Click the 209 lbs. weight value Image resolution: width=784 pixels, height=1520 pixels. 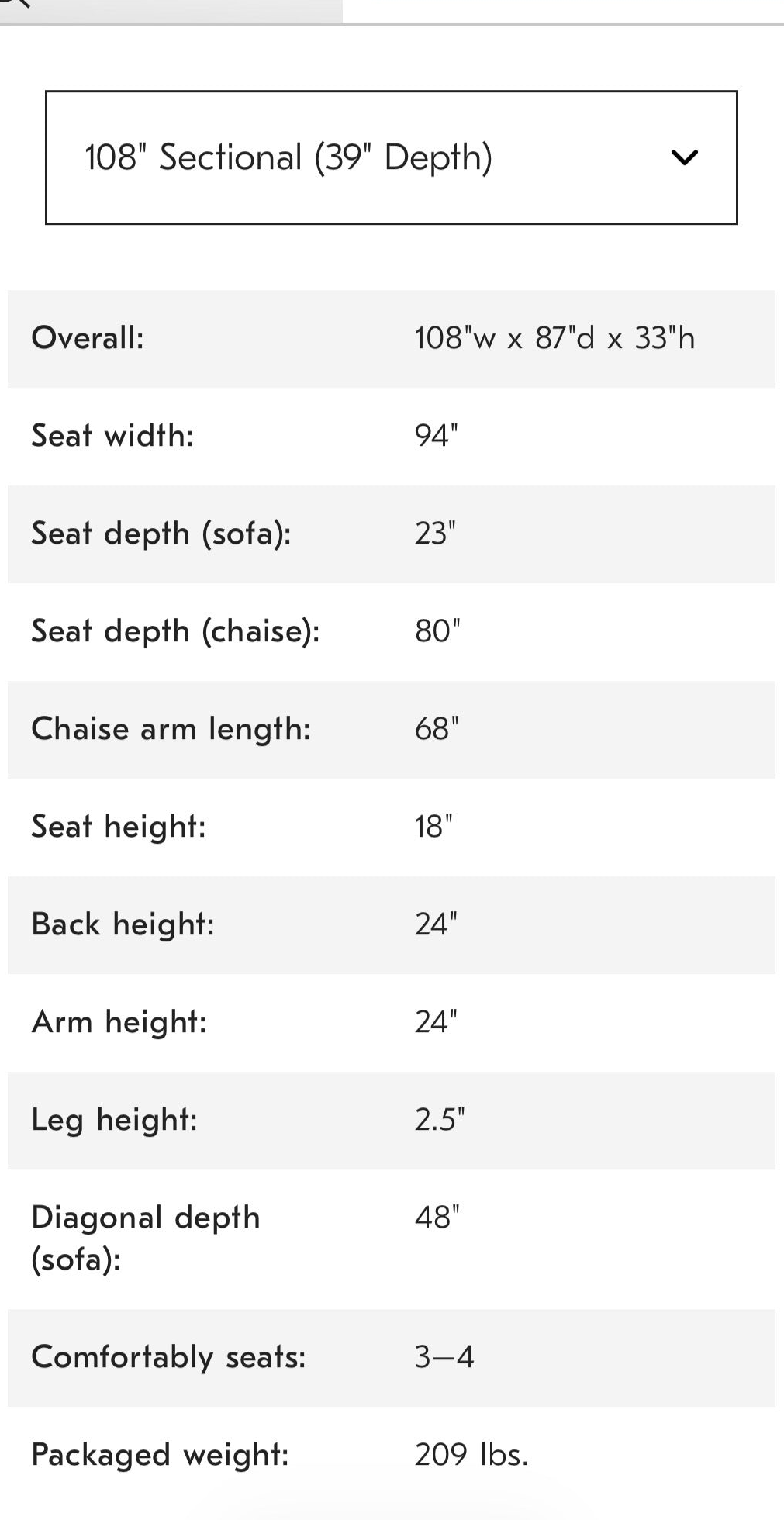coord(471,1455)
